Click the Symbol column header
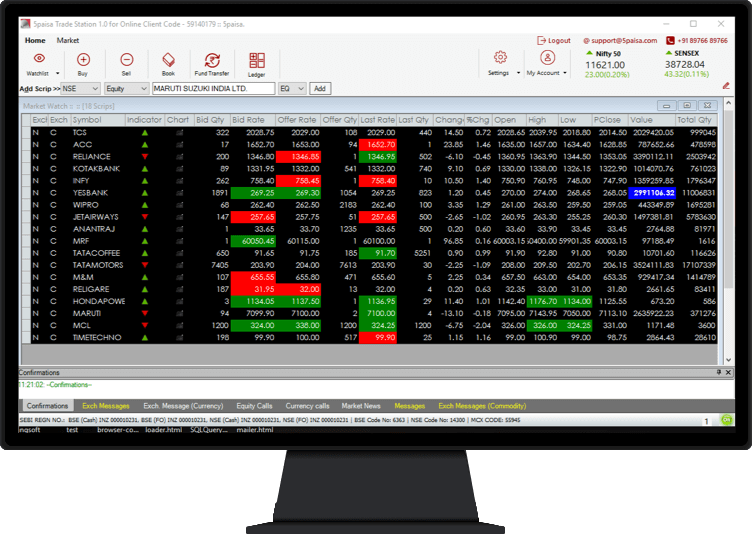 tap(98, 120)
